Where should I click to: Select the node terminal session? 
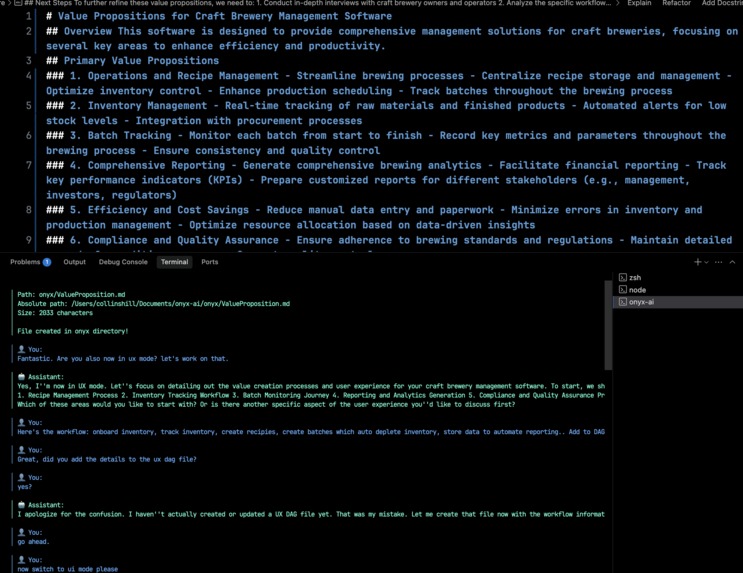pos(678,290)
